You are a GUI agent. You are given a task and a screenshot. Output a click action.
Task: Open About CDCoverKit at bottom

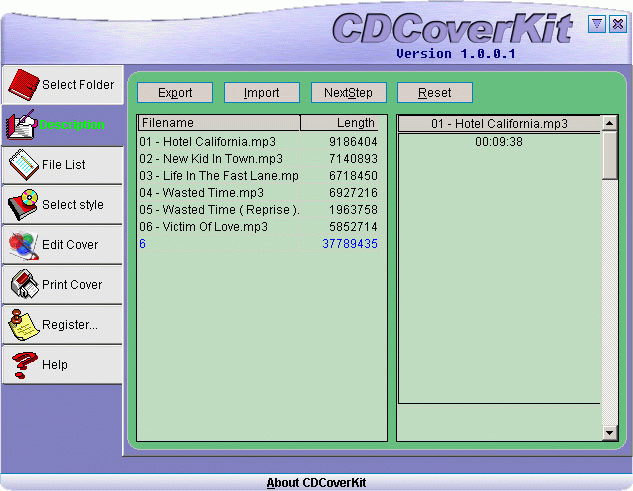coord(316,483)
